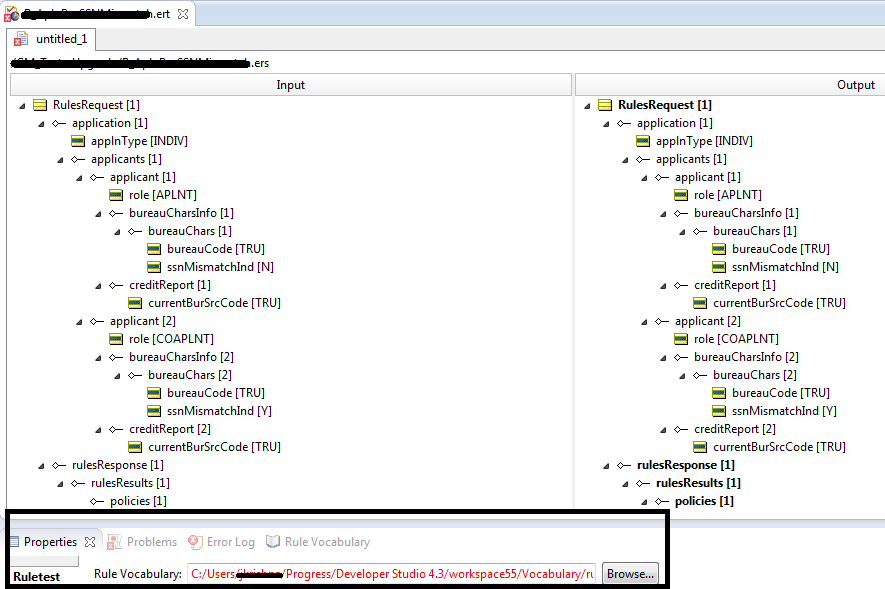Select bureauCode [TRU] under Output bureauChars [2]
The width and height of the screenshot is (885, 589).
tap(781, 393)
